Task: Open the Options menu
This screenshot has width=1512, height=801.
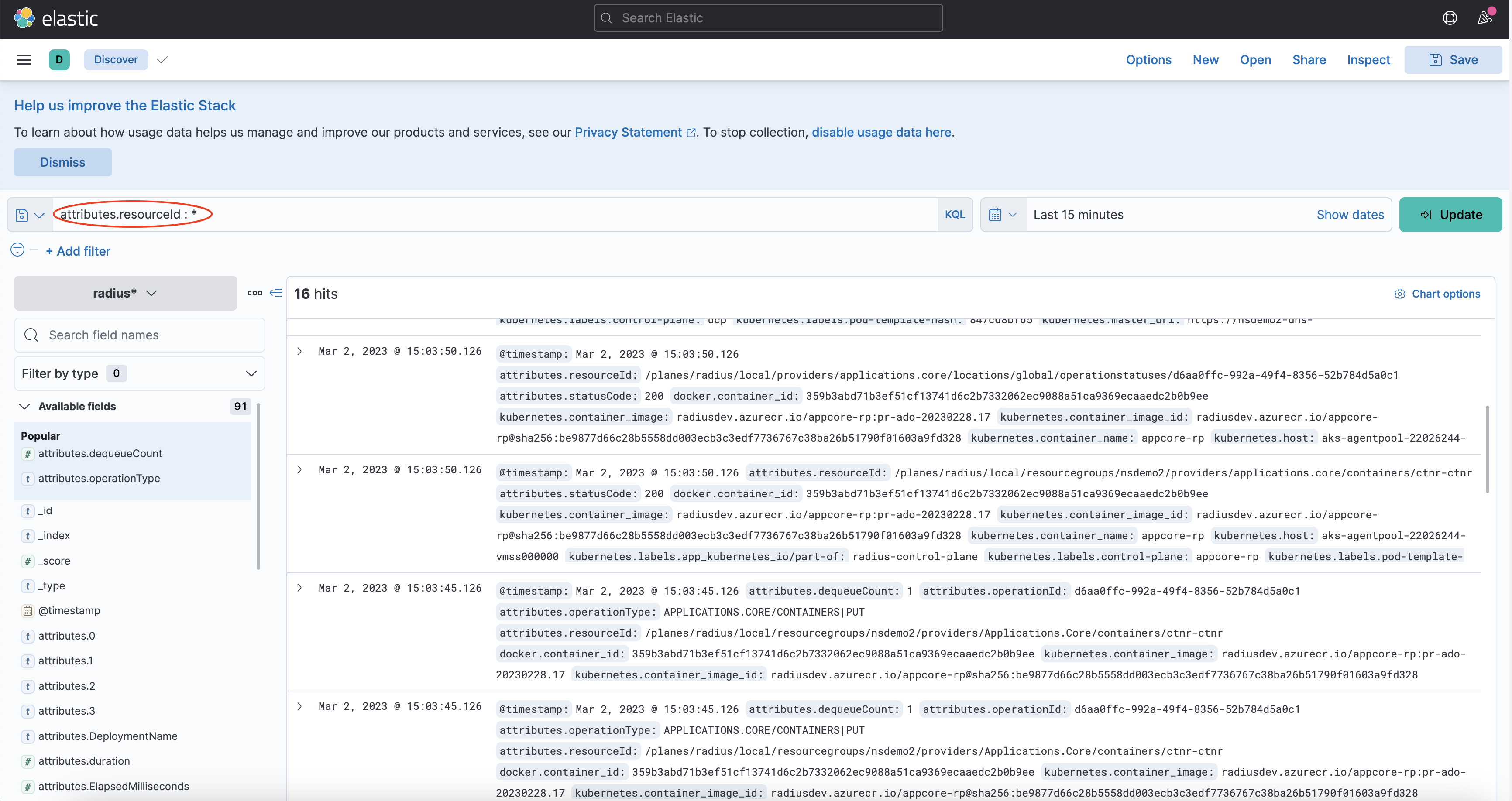Action: [1148, 60]
